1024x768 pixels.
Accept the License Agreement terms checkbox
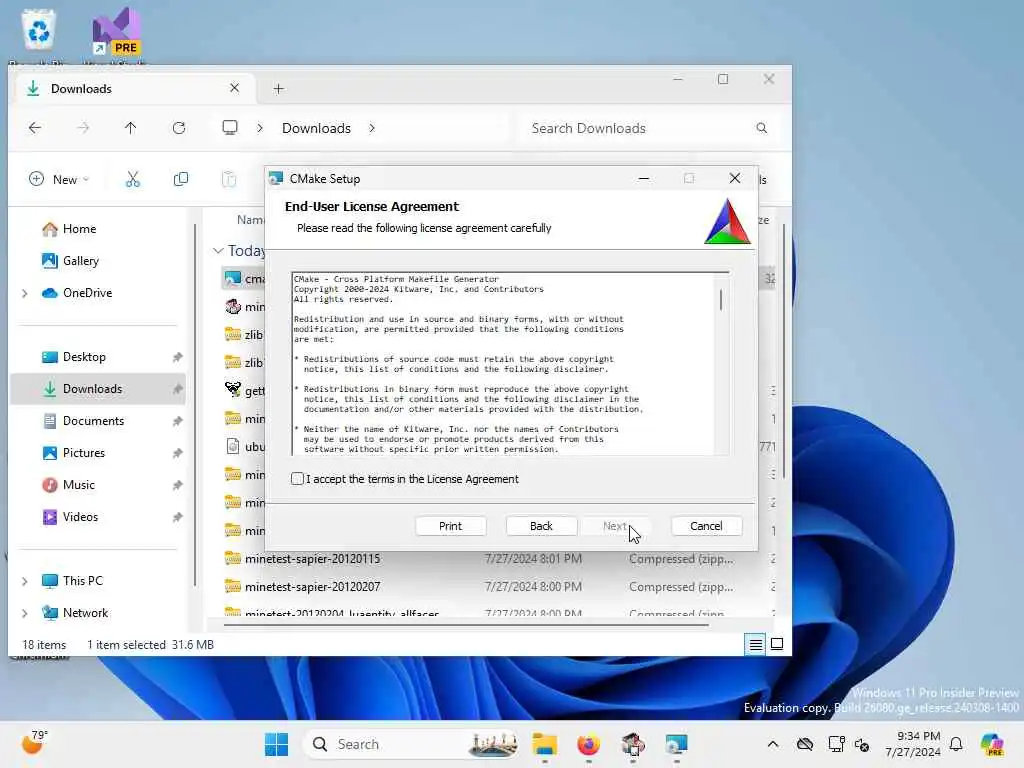coord(297,479)
